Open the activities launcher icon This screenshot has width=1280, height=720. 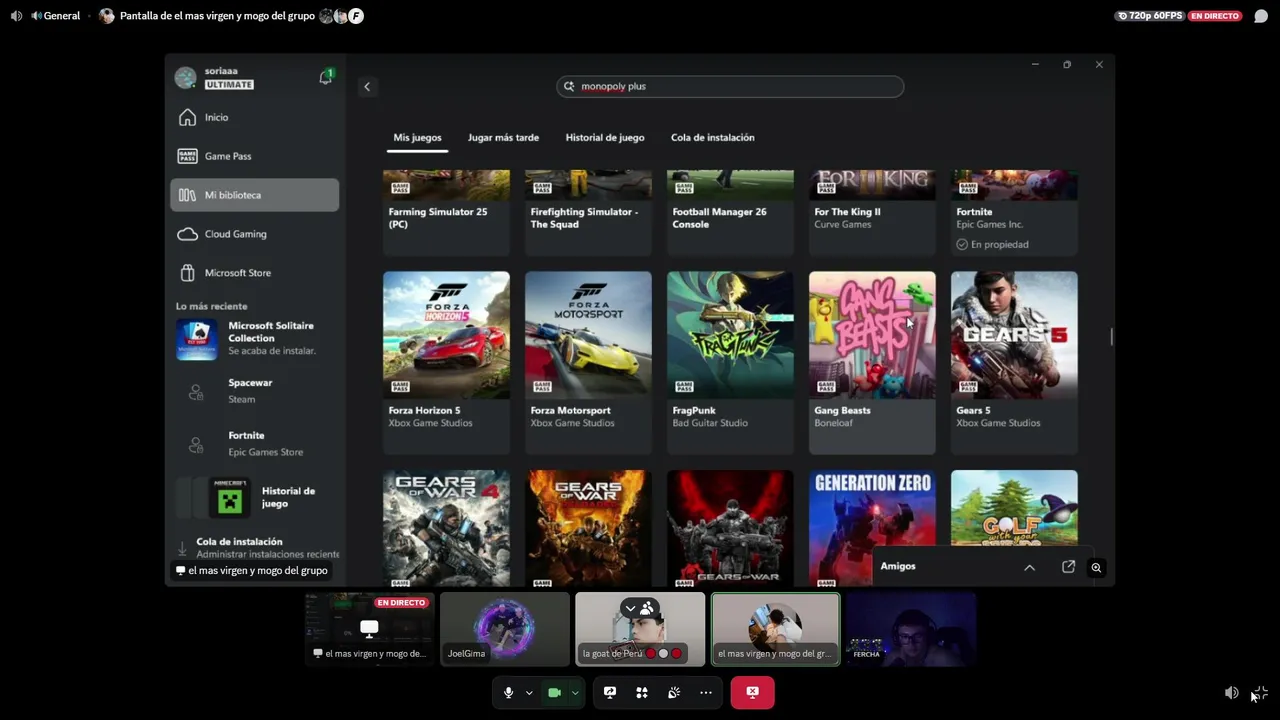tap(642, 692)
